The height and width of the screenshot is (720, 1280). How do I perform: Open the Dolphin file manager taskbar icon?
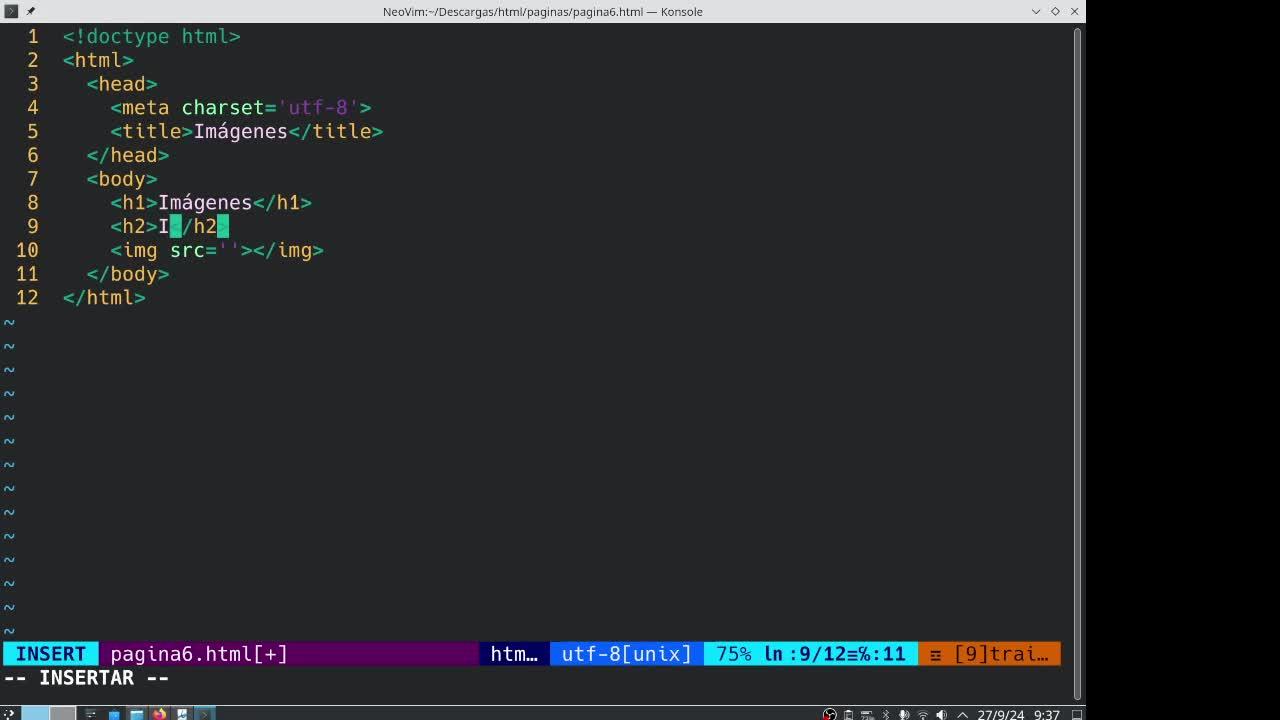pos(136,714)
